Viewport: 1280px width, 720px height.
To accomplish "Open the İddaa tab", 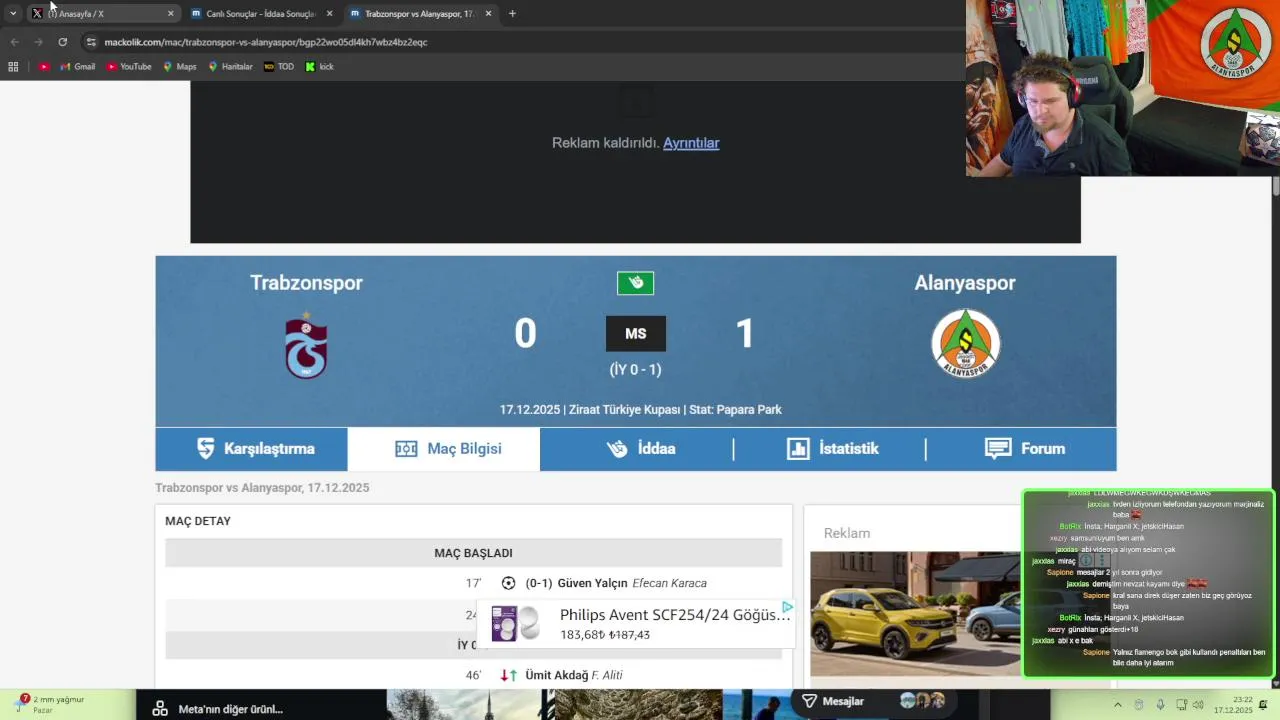I will (x=636, y=449).
